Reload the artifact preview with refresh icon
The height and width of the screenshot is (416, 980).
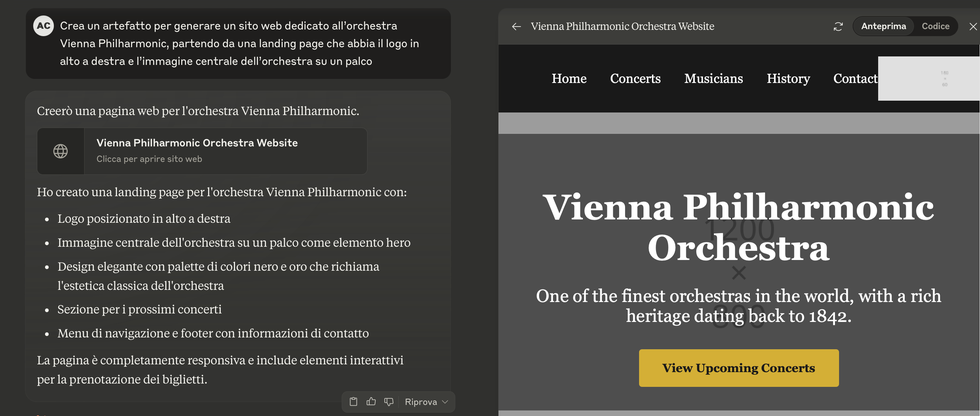(x=838, y=26)
